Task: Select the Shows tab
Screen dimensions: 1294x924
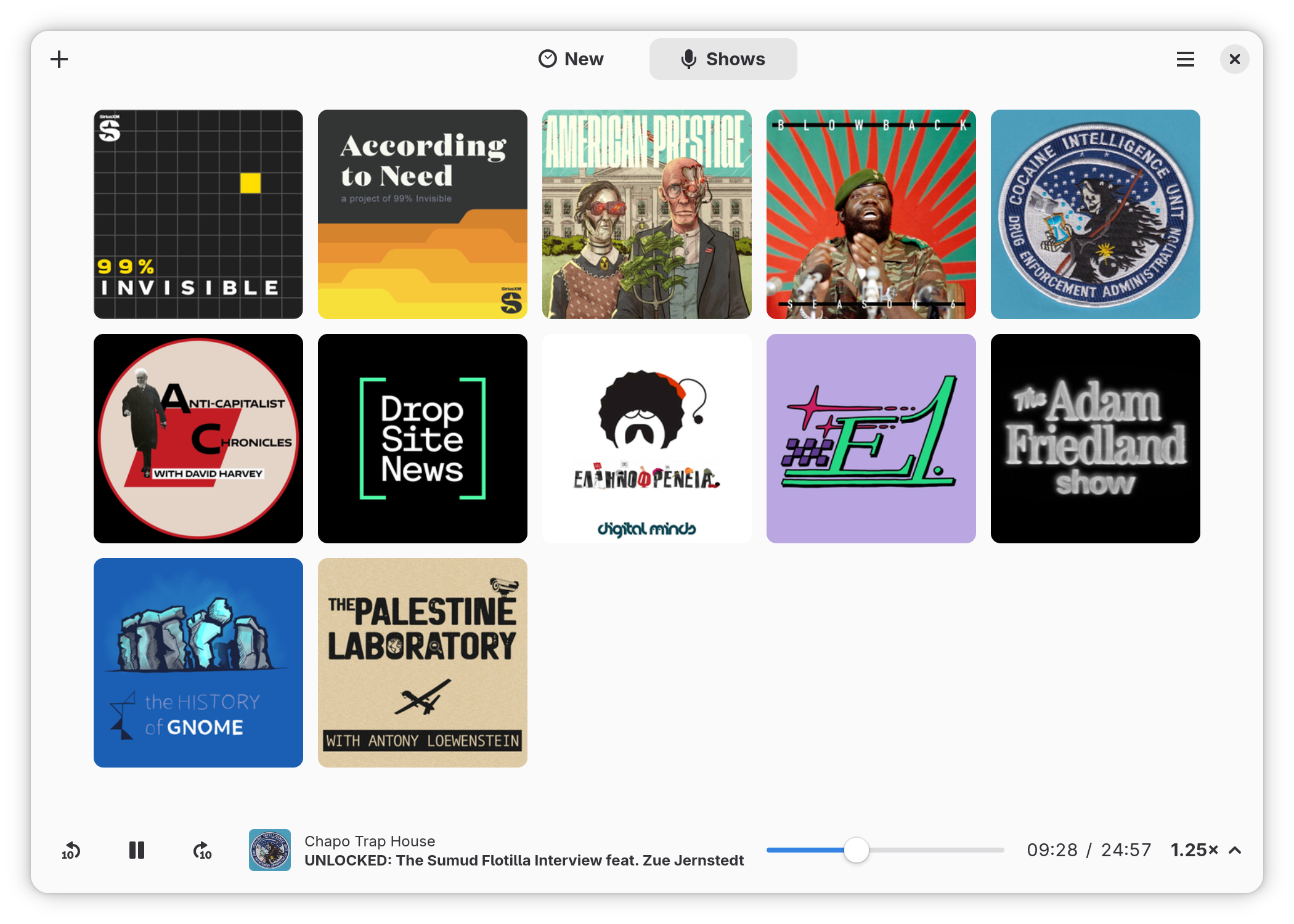Action: (723, 59)
